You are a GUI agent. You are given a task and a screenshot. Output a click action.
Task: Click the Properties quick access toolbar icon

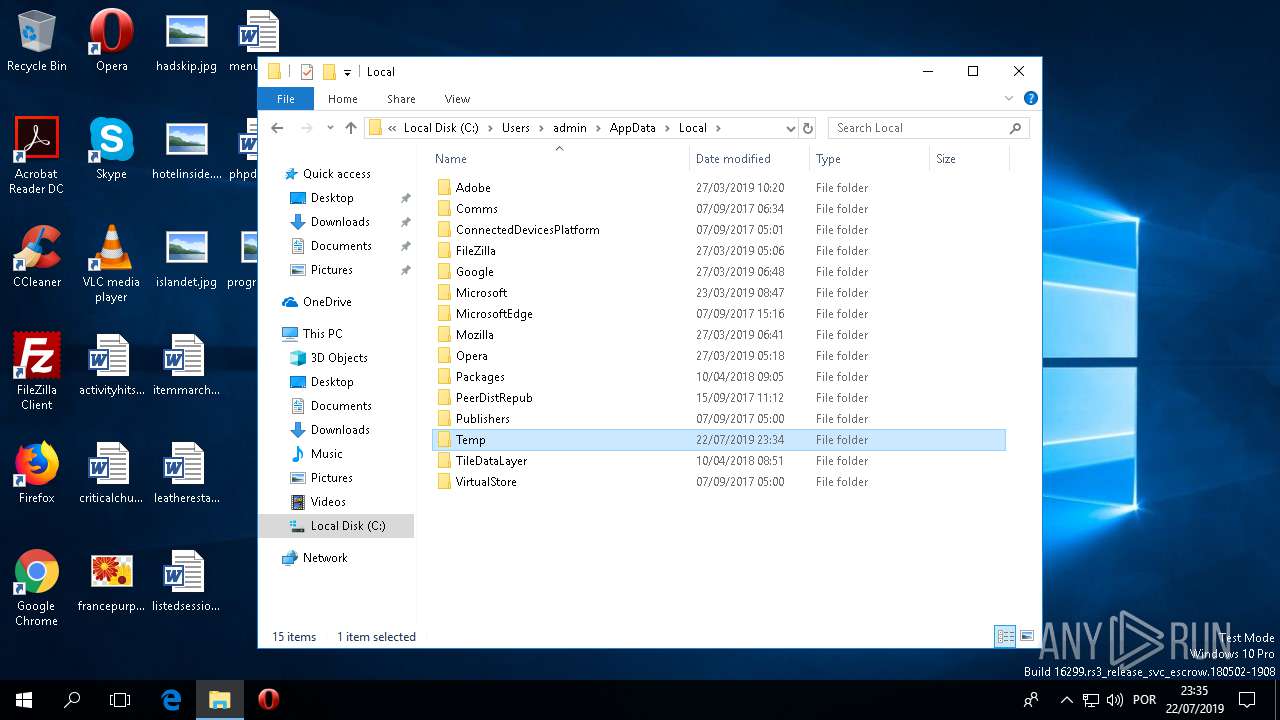(x=307, y=72)
